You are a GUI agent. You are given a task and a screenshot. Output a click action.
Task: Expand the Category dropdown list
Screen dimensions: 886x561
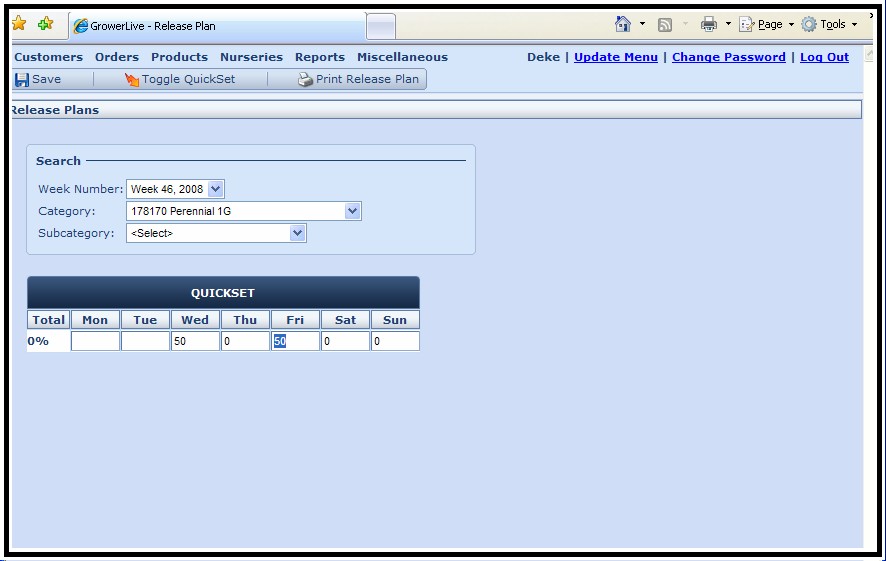[352, 211]
